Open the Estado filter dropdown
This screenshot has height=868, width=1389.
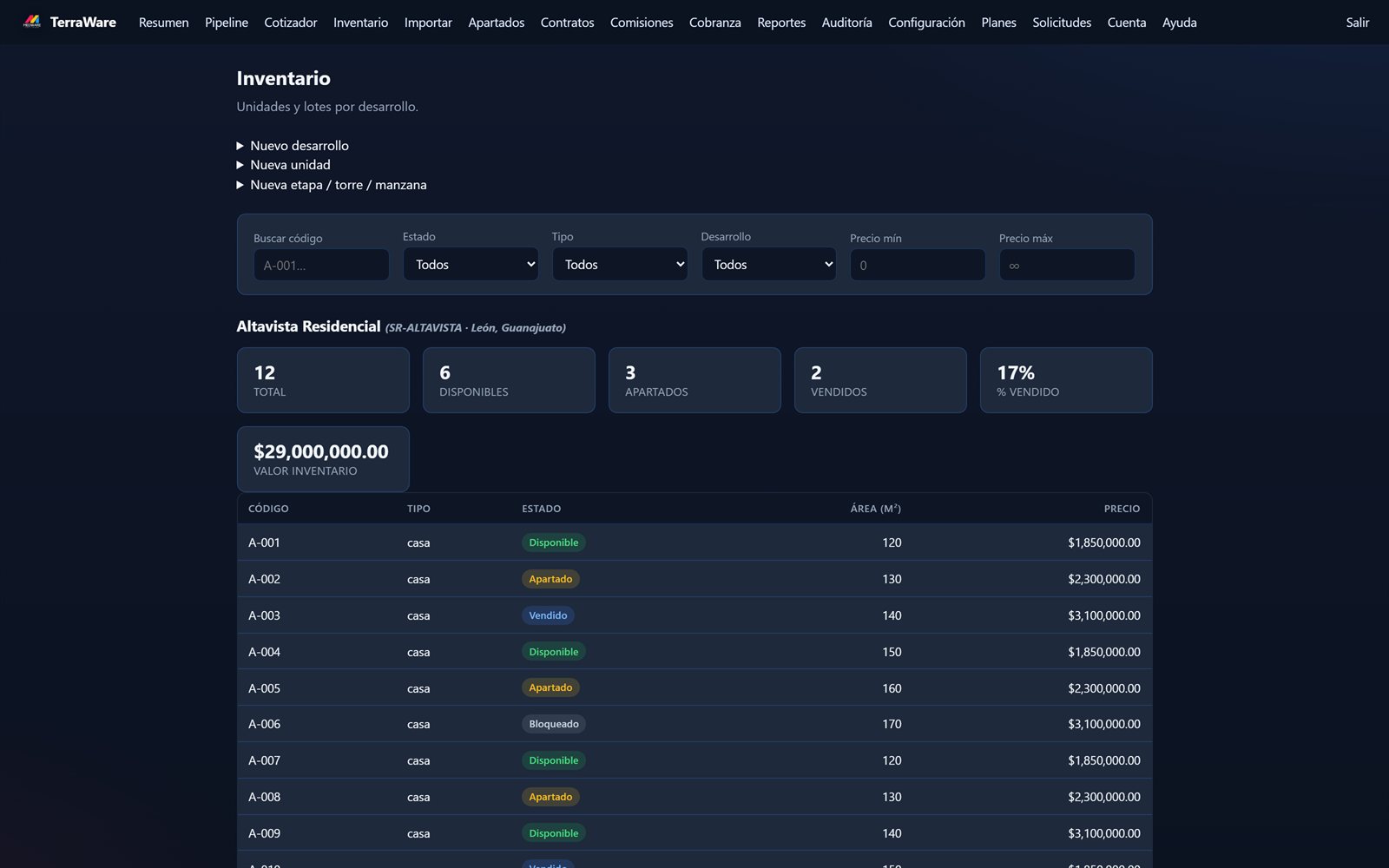coord(471,264)
